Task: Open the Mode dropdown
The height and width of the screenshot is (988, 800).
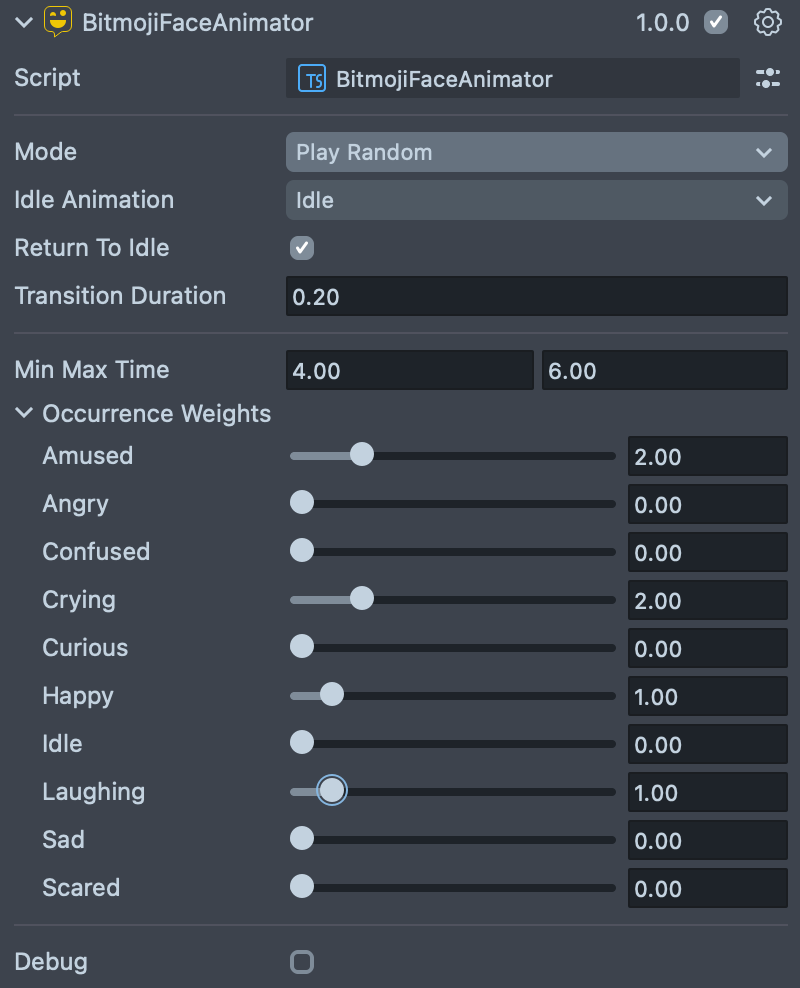Action: coord(536,152)
